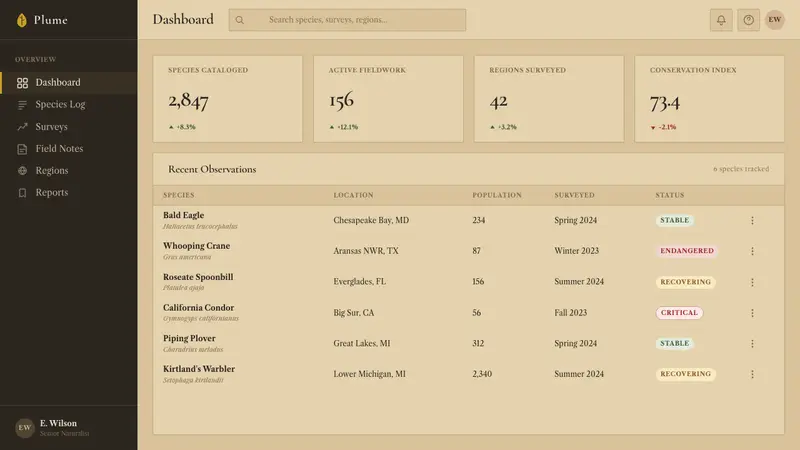Screen dimensions: 800x450
Task: Navigate to Surveys
Action: pos(69,127)
